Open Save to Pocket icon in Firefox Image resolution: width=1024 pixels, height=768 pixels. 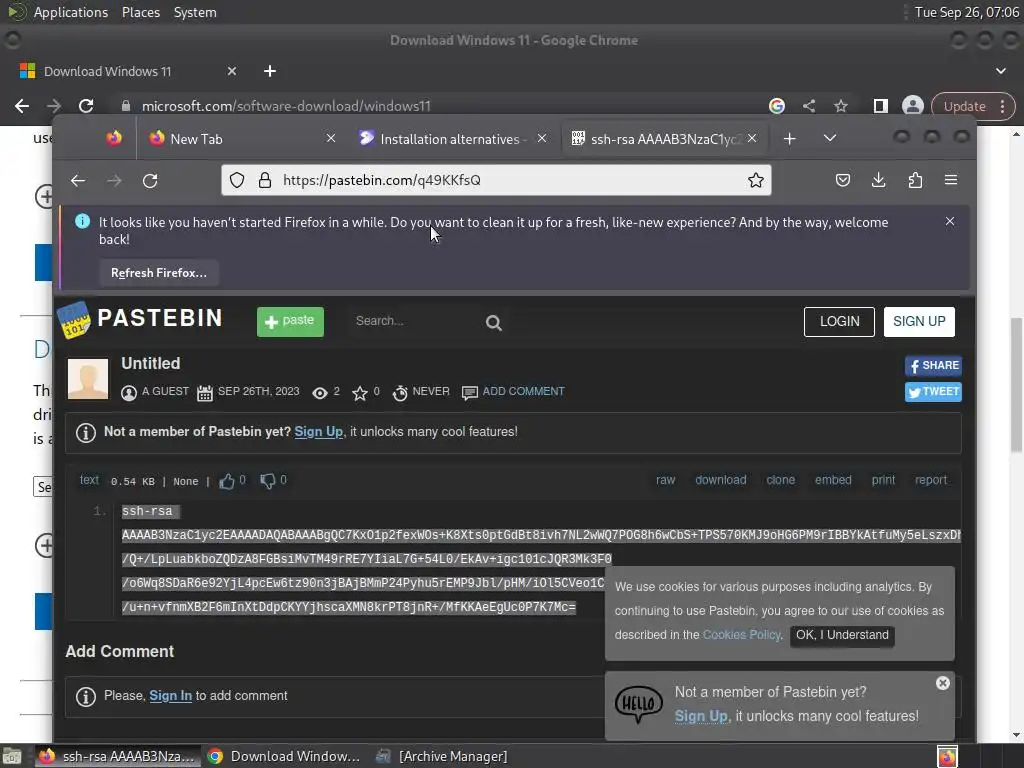tap(842, 180)
